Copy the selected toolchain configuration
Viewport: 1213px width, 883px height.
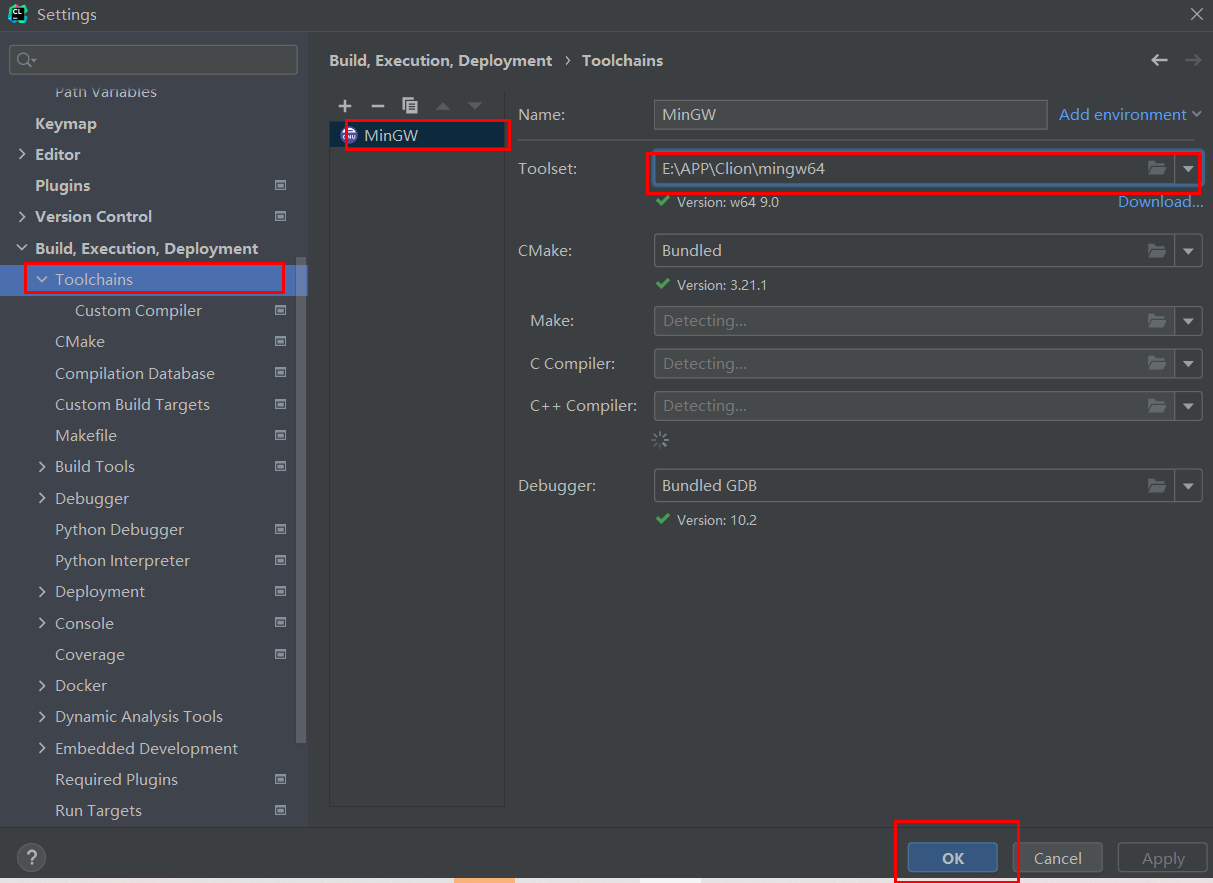tap(409, 106)
